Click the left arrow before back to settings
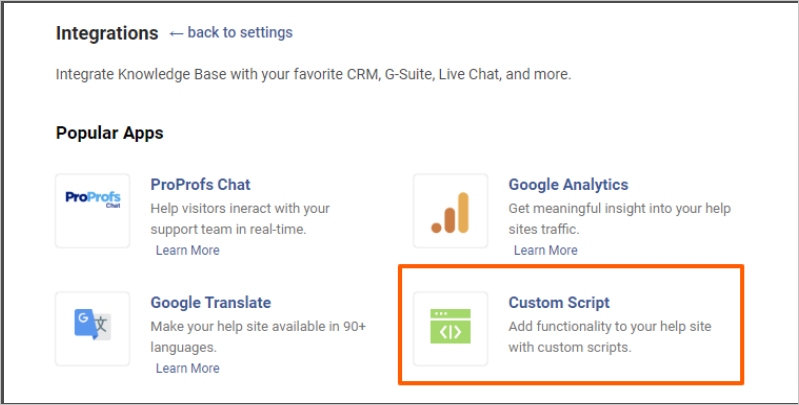Image resolution: width=799 pixels, height=405 pixels. (176, 33)
